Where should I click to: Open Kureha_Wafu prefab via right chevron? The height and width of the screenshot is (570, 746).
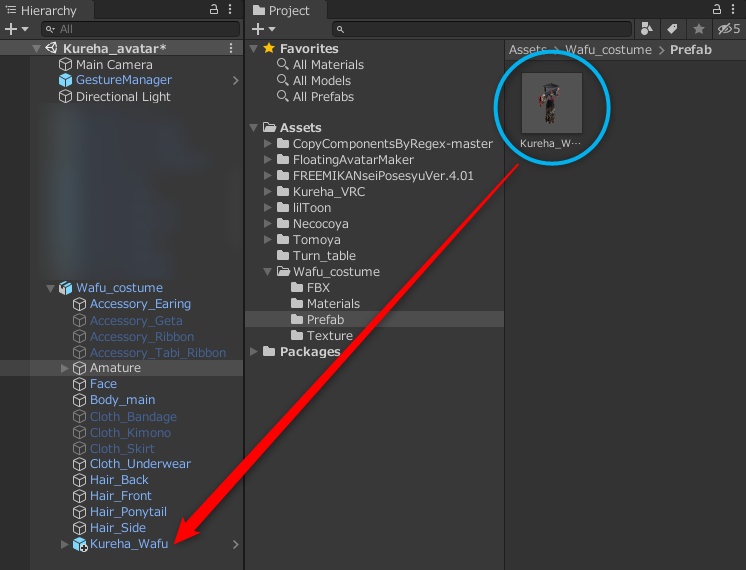[x=236, y=544]
